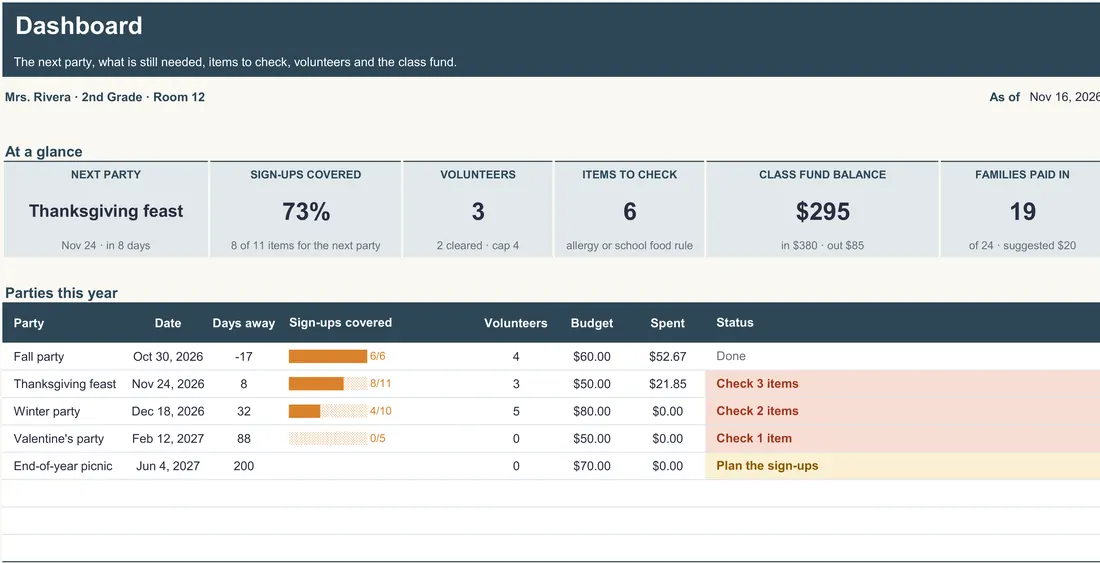Screen dimensions: 1100x563
Task: Click 'allergy or school food rule' note
Action: [630, 245]
